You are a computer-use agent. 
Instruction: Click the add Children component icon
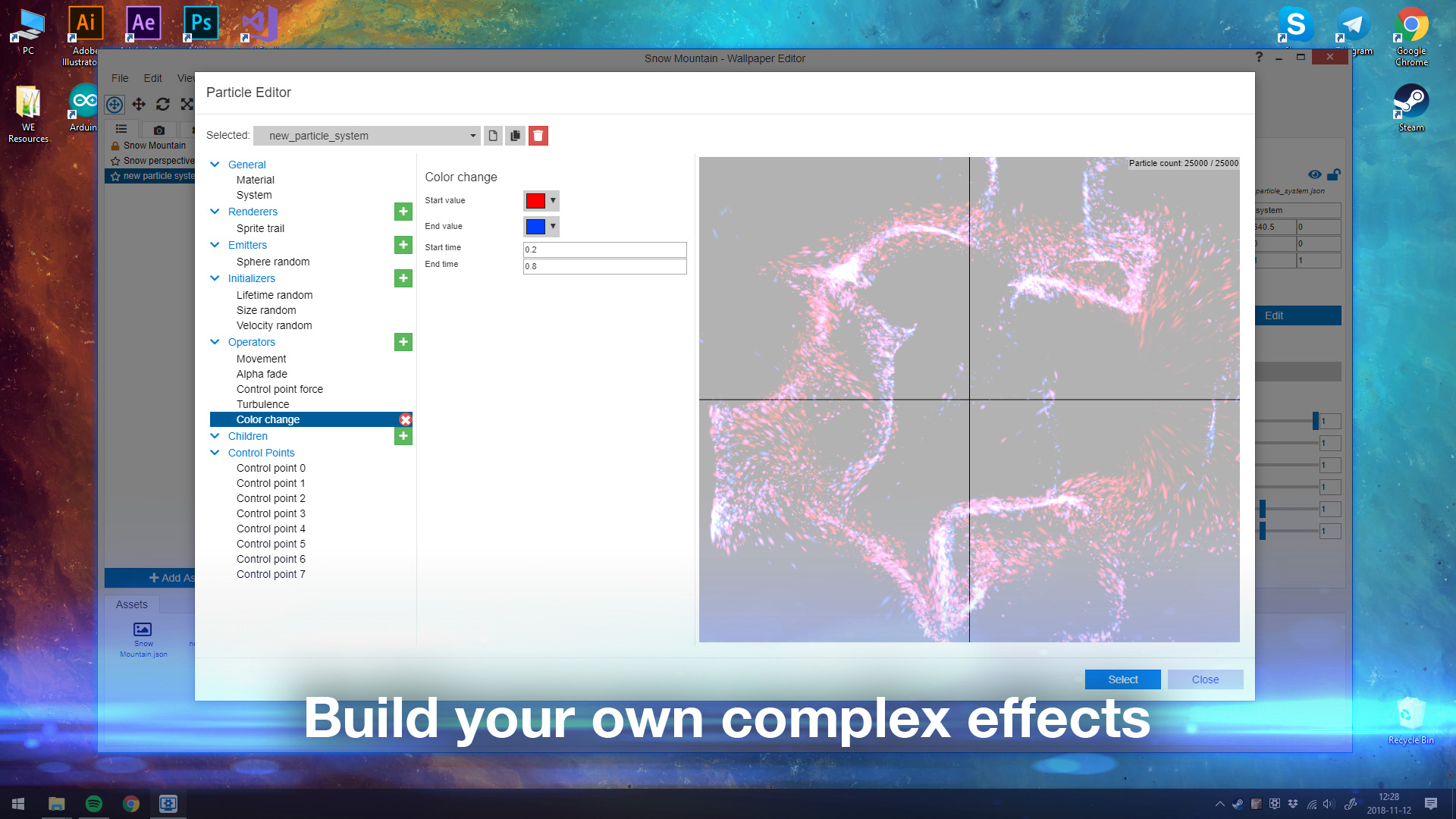tap(404, 435)
